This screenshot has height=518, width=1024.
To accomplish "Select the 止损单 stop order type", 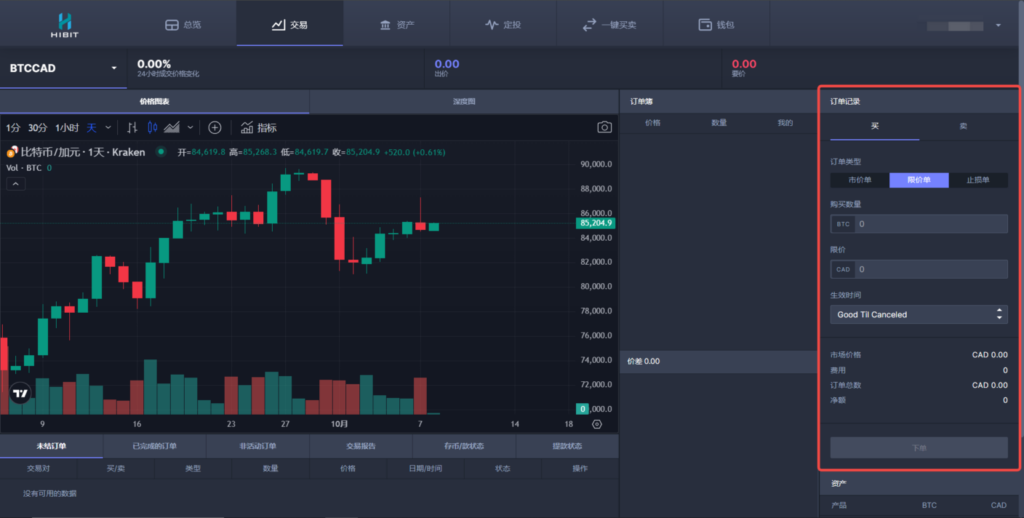I will tap(977, 180).
